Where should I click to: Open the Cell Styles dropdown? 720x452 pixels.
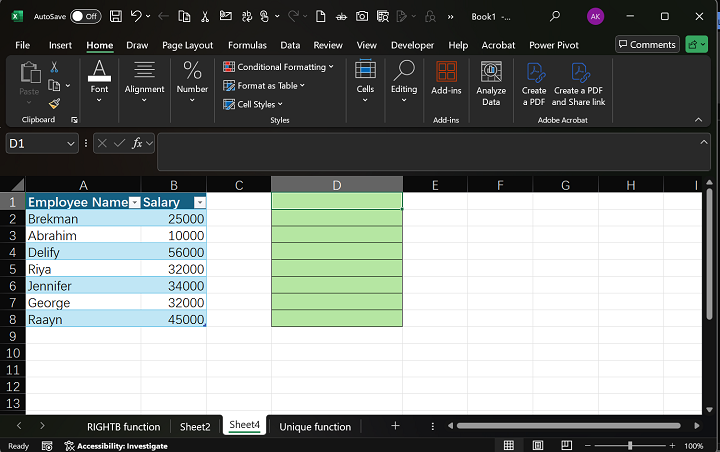pyautogui.click(x=259, y=104)
